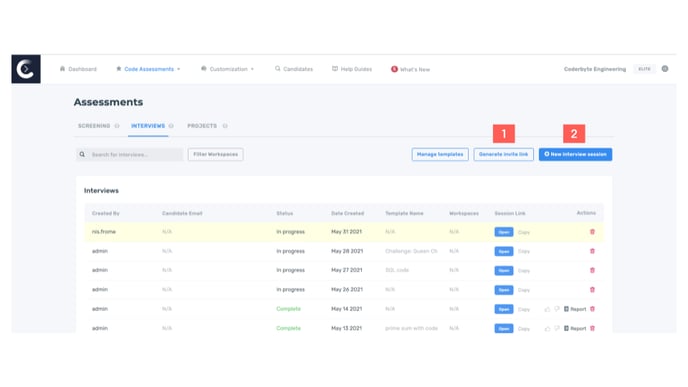Viewport: 688px width, 387px height.
Task: Click Generate invite link button
Action: coord(503,154)
